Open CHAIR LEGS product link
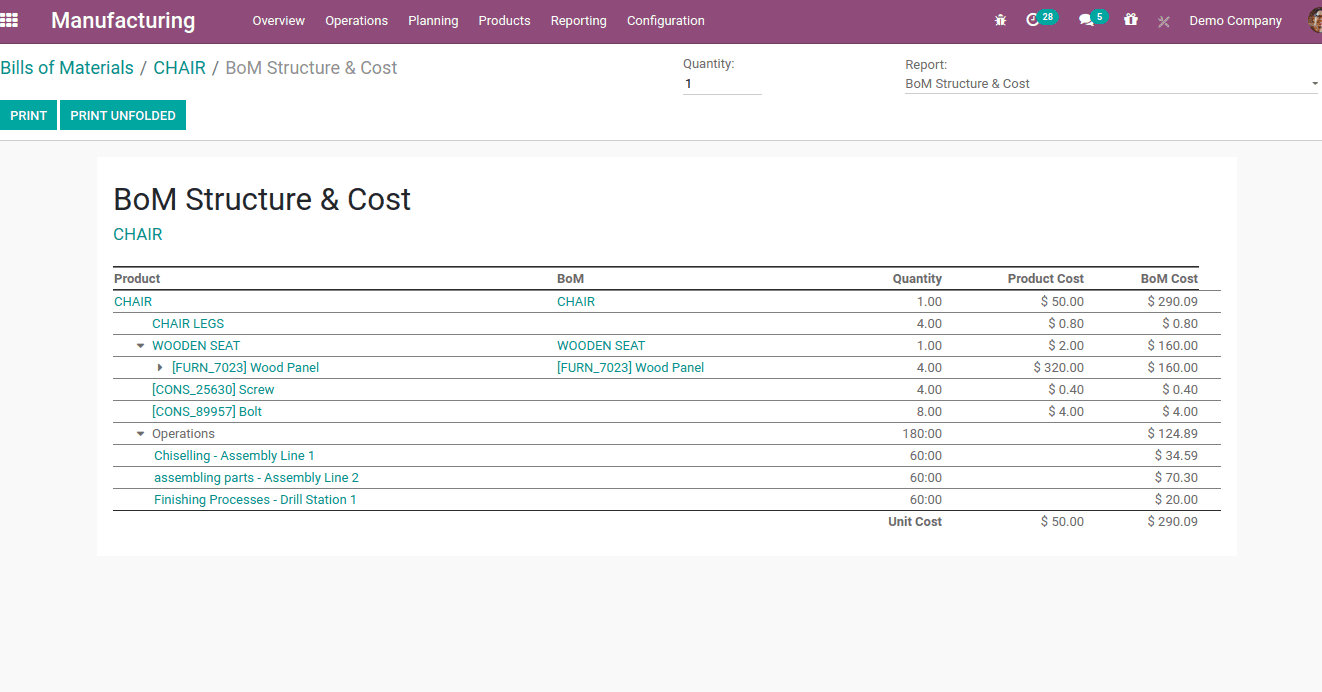Viewport: 1322px width, 692px height. pos(188,324)
